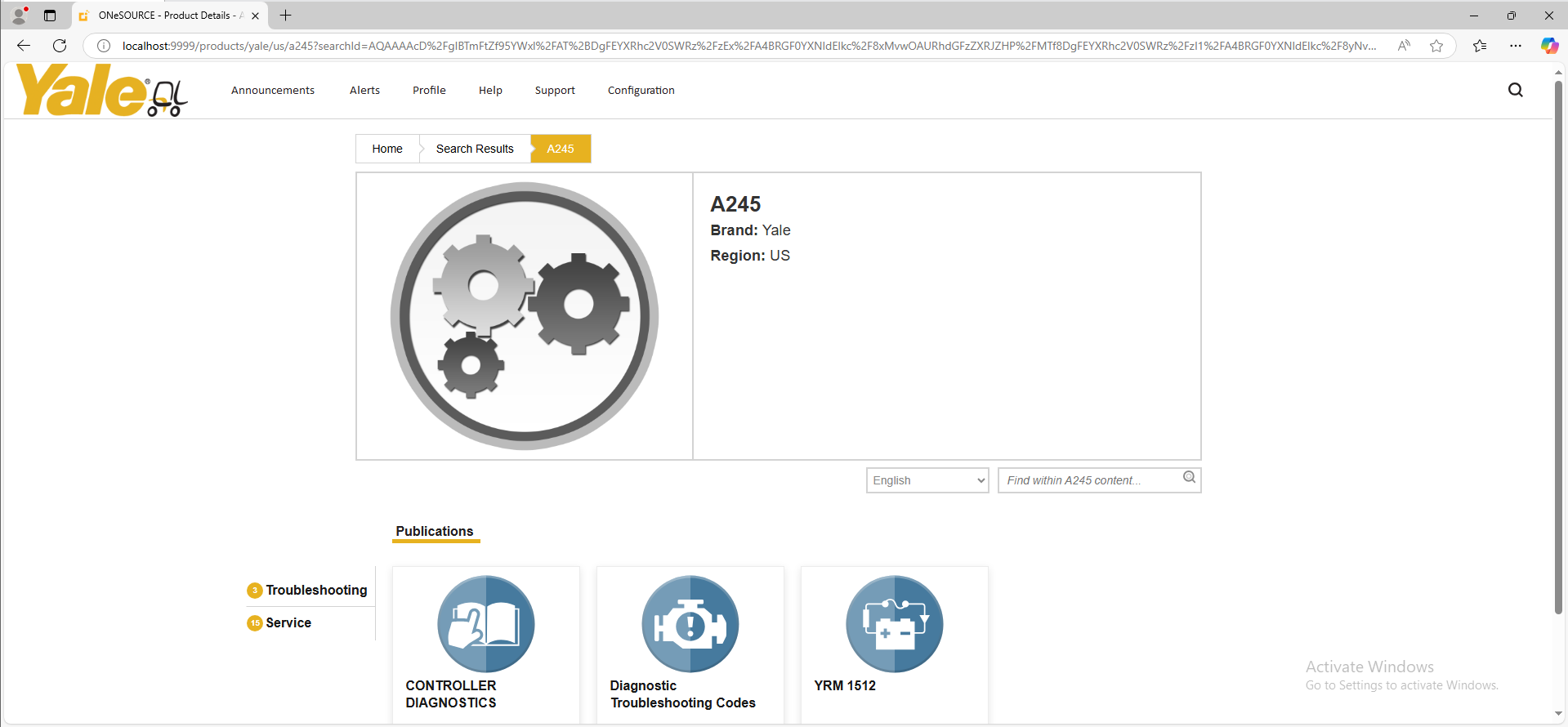Go to Home breadcrumb
The width and height of the screenshot is (1568, 727).
click(x=387, y=149)
